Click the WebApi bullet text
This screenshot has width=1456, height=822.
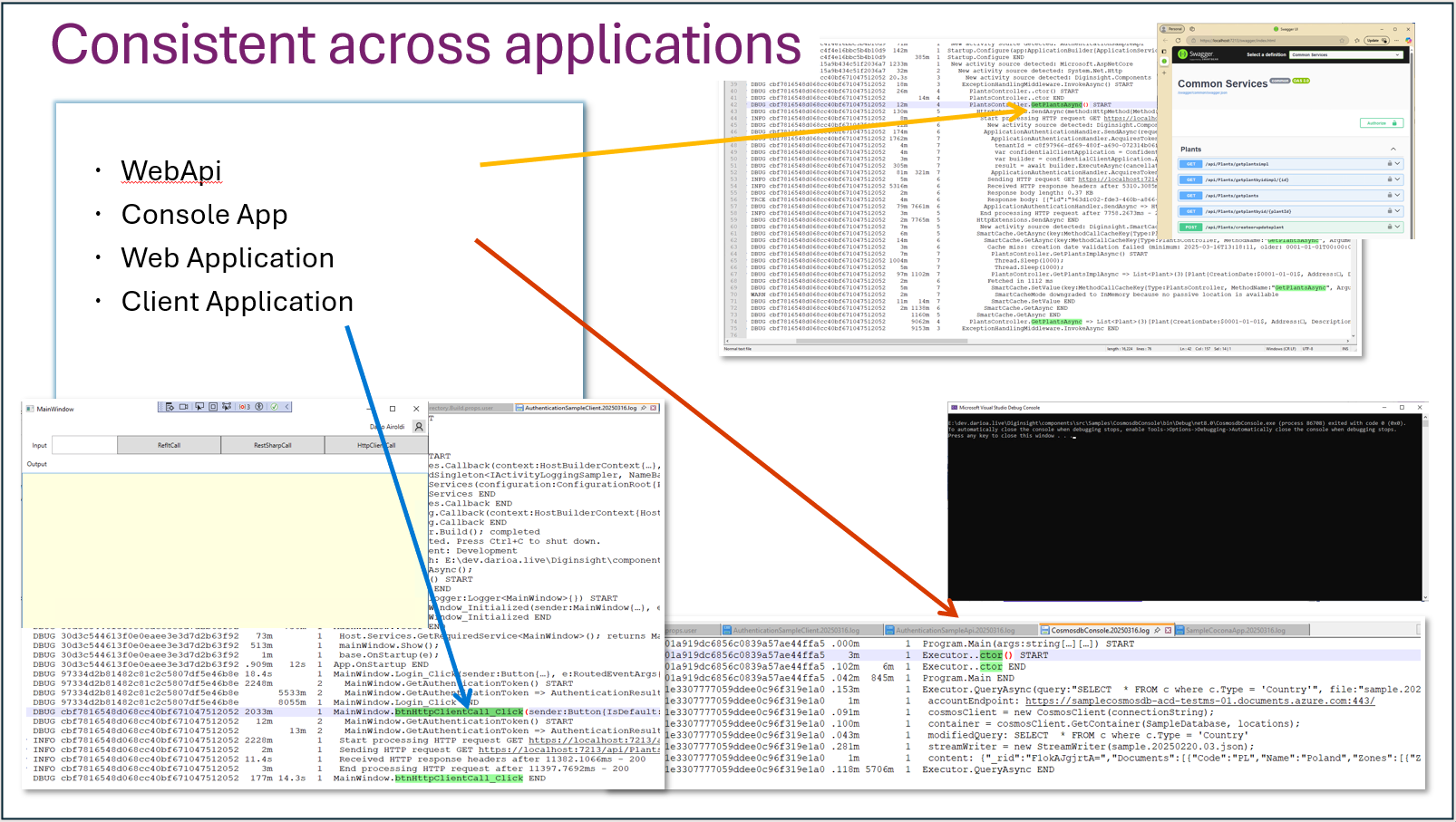tap(171, 170)
